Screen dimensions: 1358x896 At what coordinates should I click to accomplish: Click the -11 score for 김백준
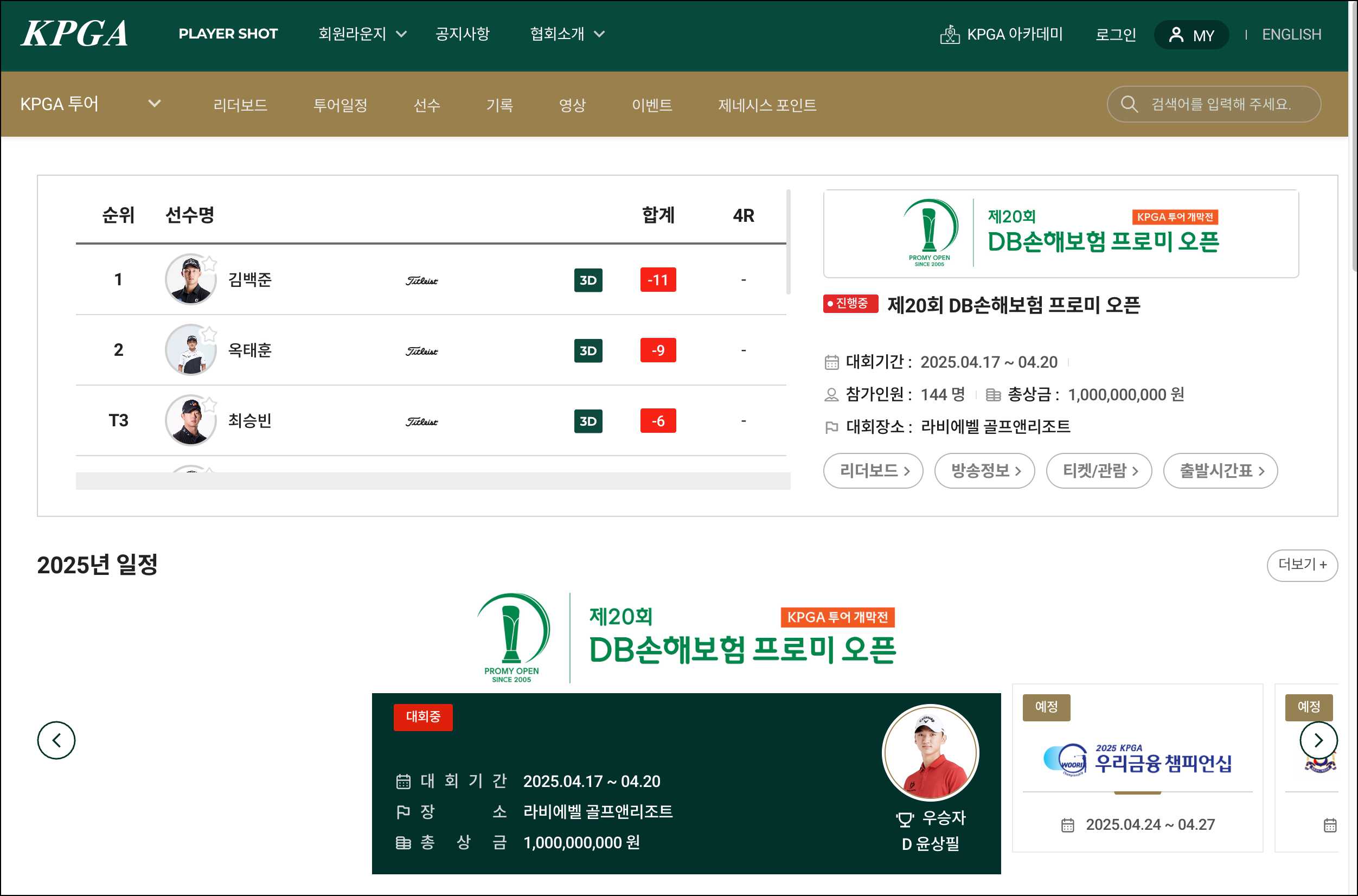[x=658, y=280]
